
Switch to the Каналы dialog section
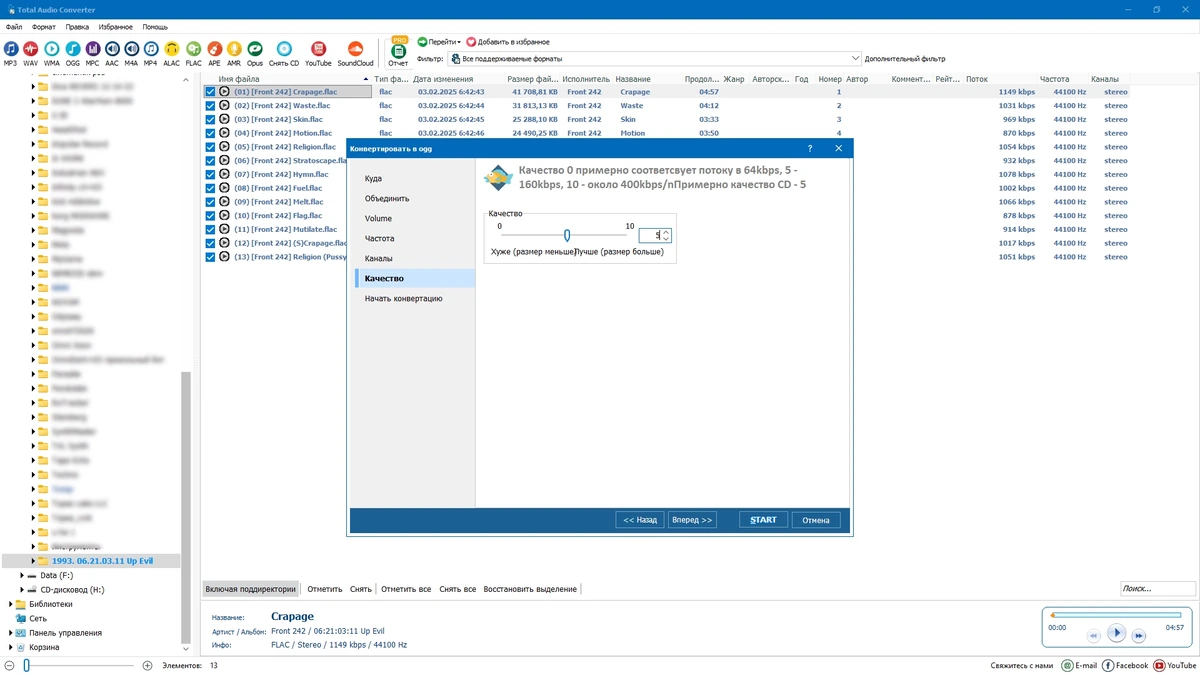coord(379,258)
